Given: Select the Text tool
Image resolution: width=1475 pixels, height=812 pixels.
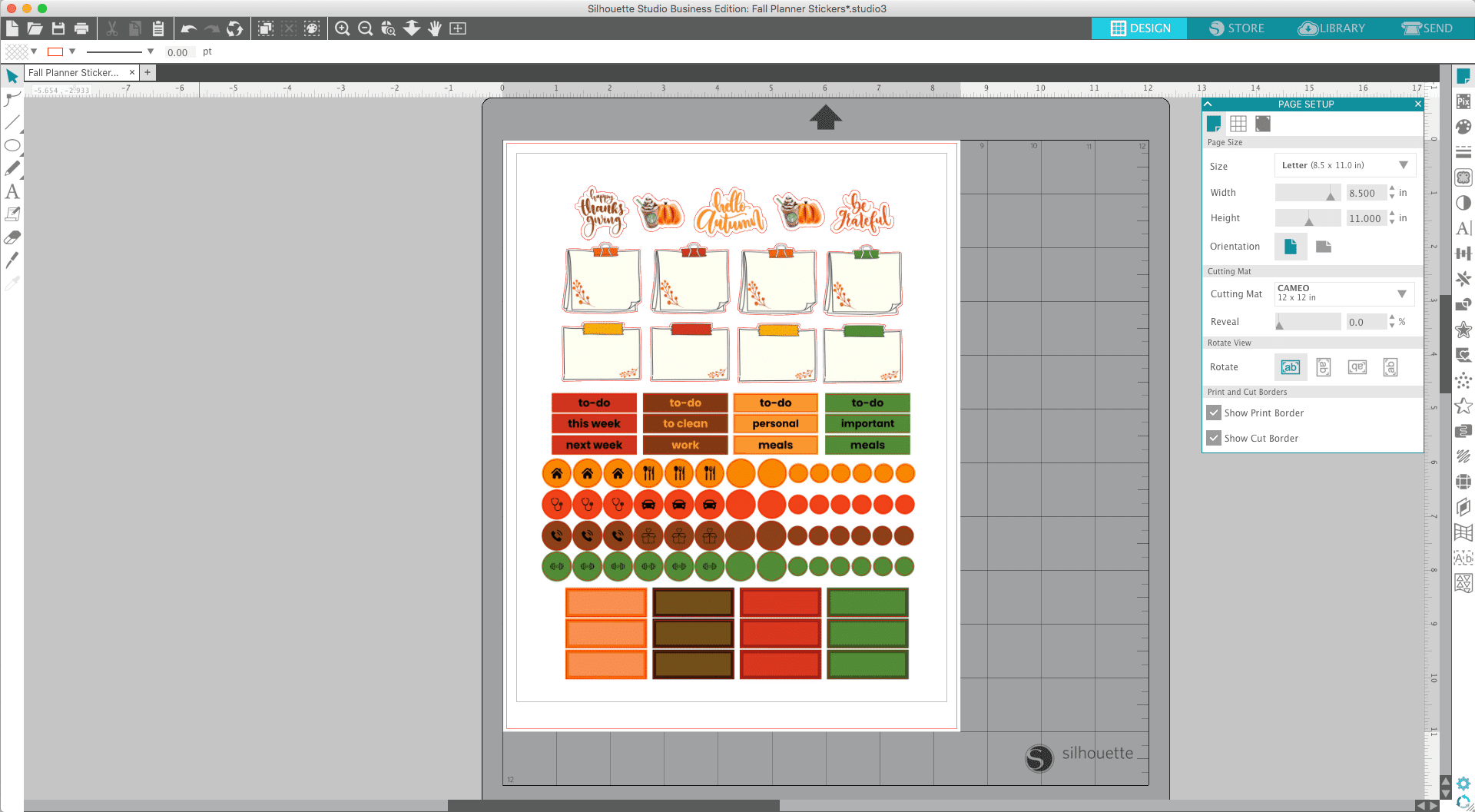Looking at the screenshot, I should click(x=12, y=192).
